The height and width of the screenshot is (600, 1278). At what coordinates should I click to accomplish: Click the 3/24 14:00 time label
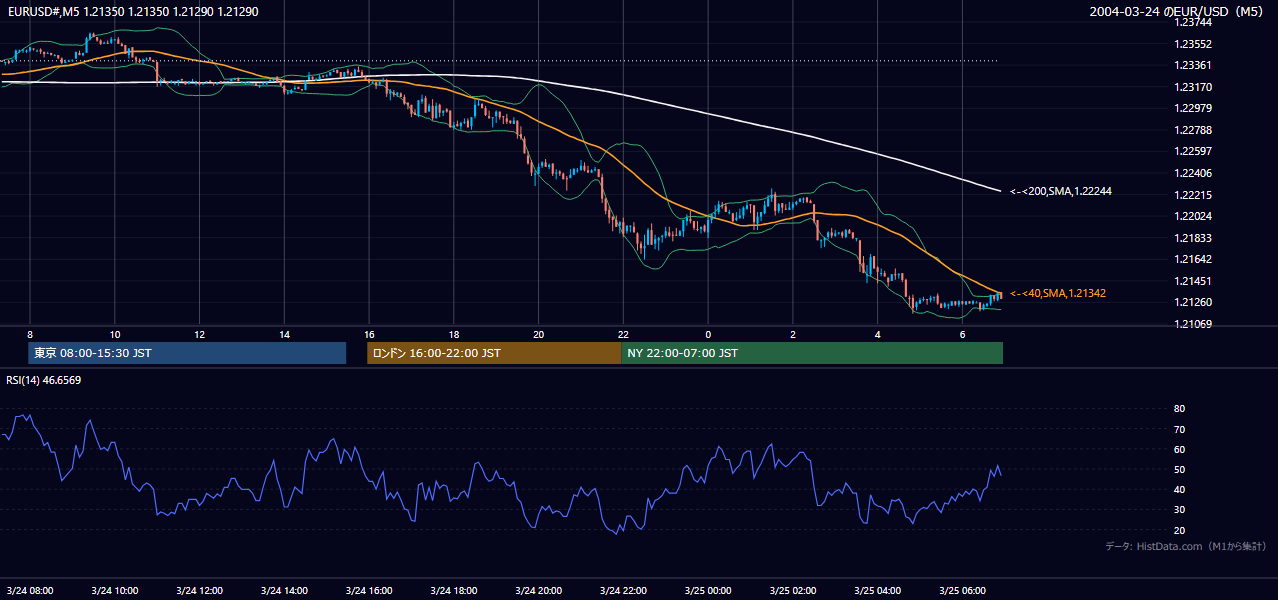tap(284, 591)
